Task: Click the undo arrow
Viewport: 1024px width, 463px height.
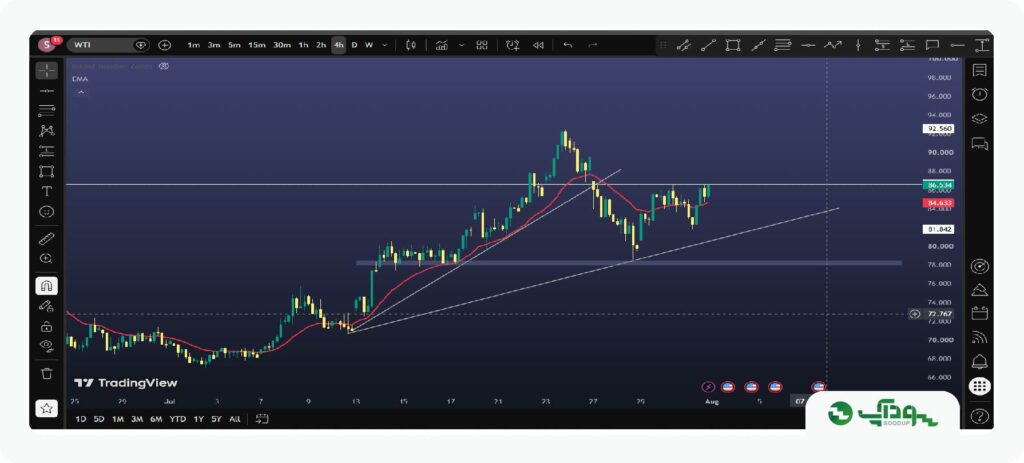Action: (x=568, y=45)
